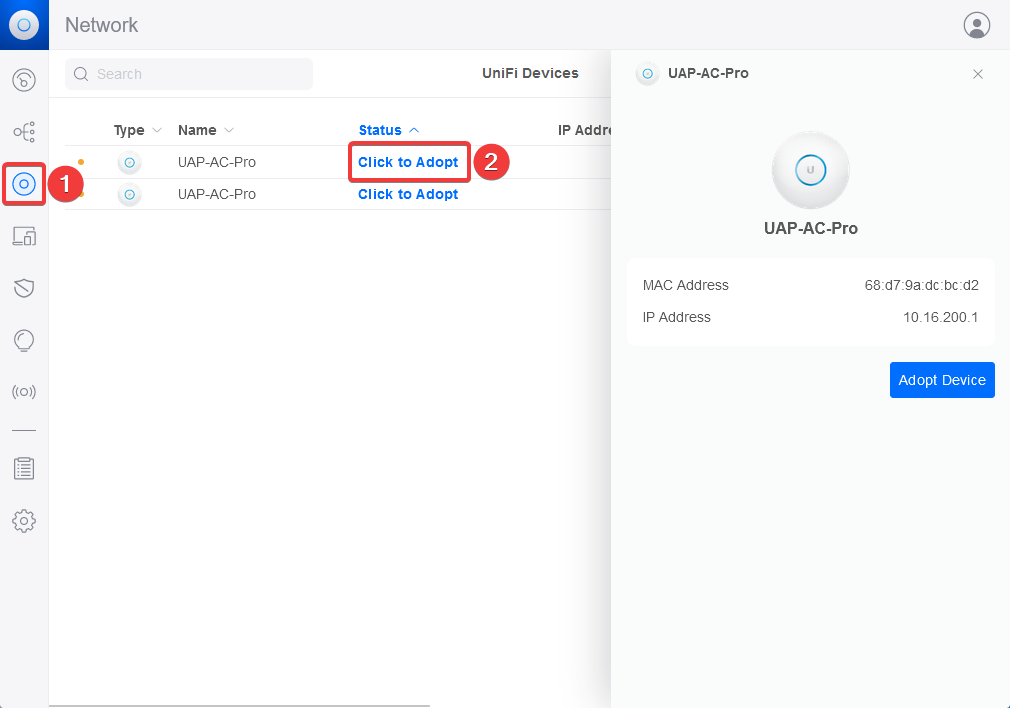Click the small device icon in panel header
1010x708 pixels.
647,73
